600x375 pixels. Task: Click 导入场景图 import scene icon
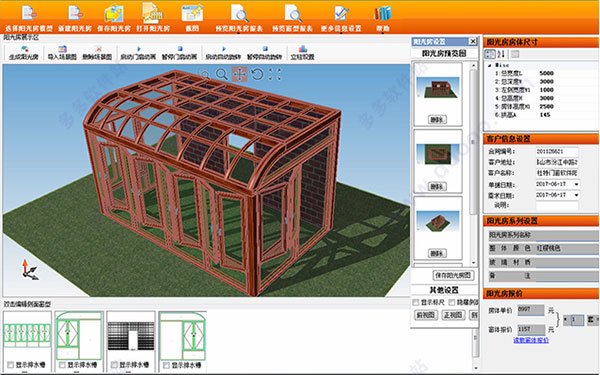62,53
